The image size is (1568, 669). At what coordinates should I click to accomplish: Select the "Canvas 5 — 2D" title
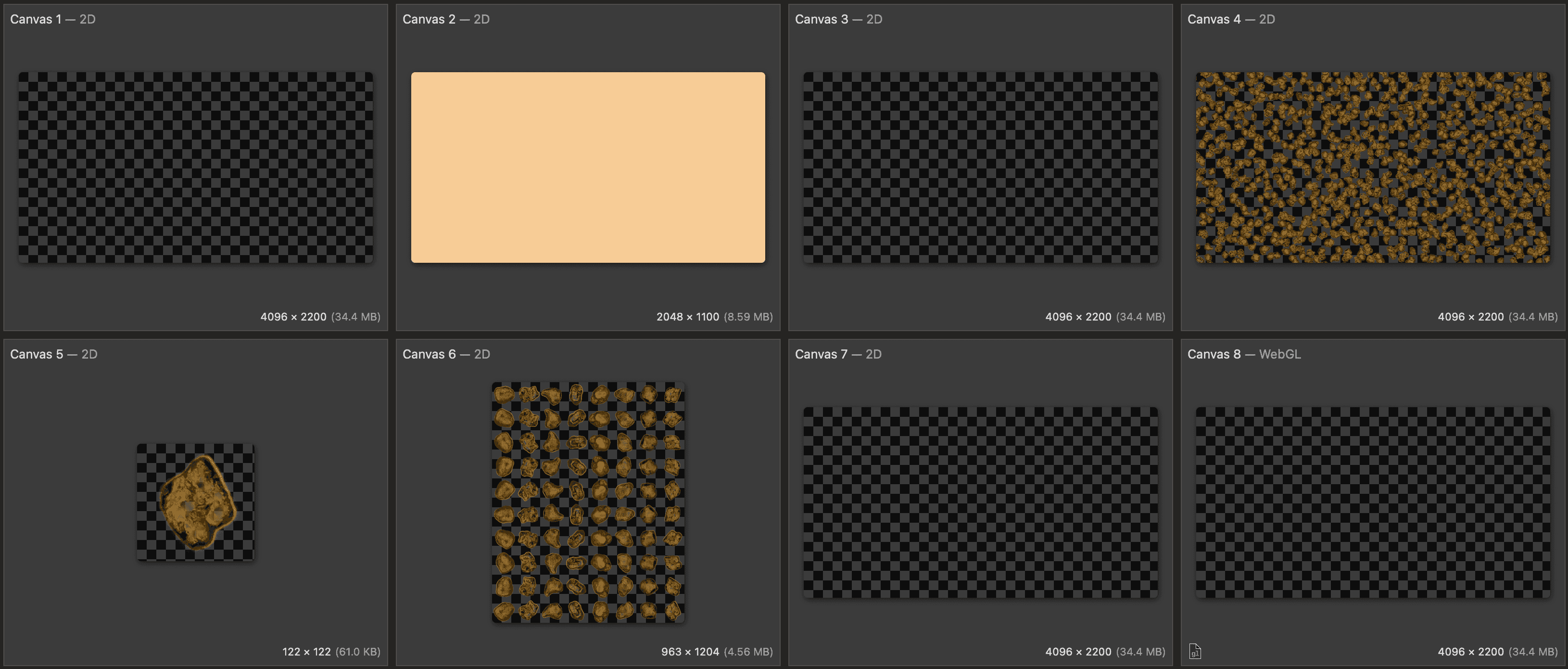[x=53, y=354]
